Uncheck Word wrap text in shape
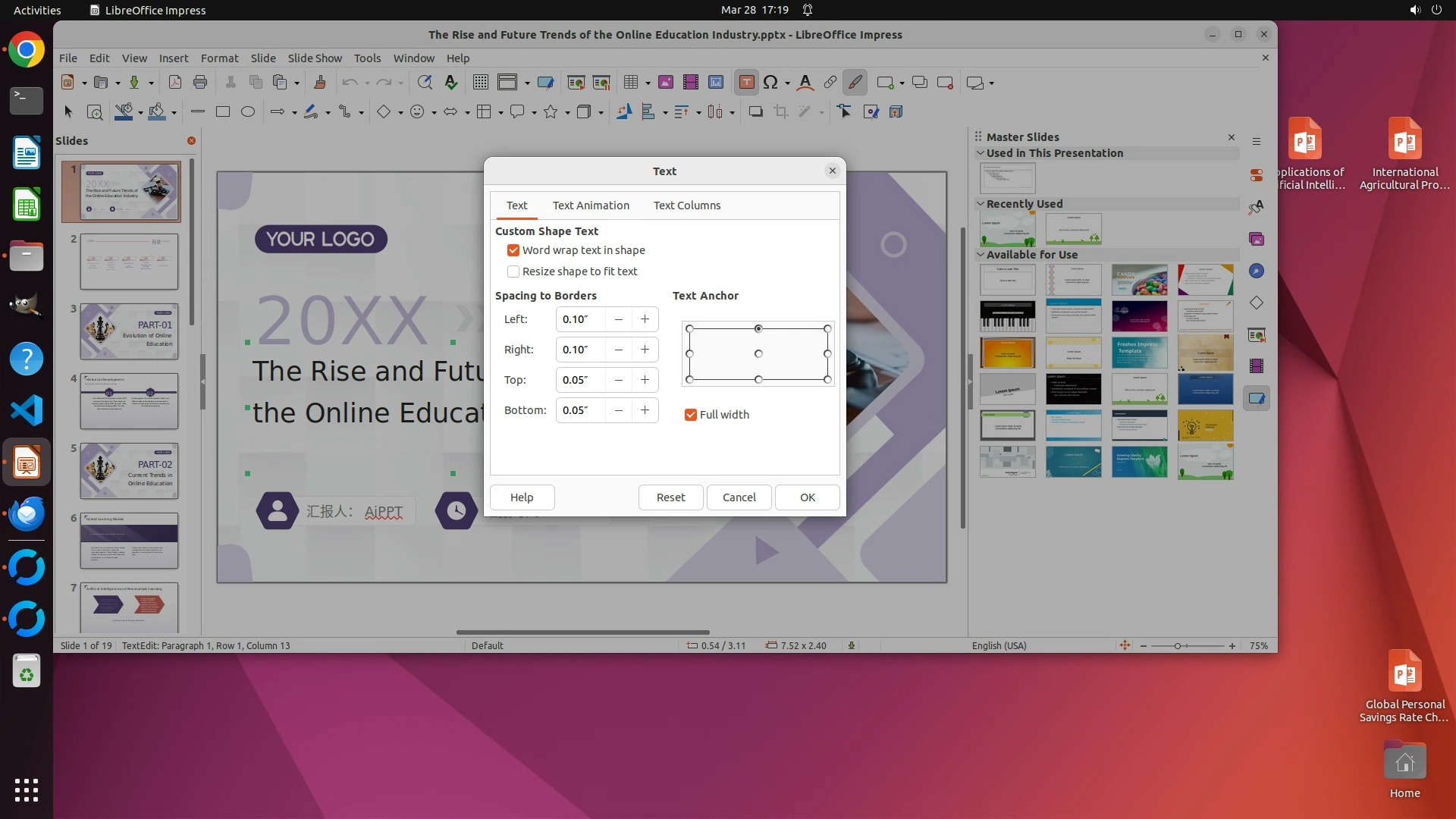The height and width of the screenshot is (819, 1456). click(x=513, y=250)
